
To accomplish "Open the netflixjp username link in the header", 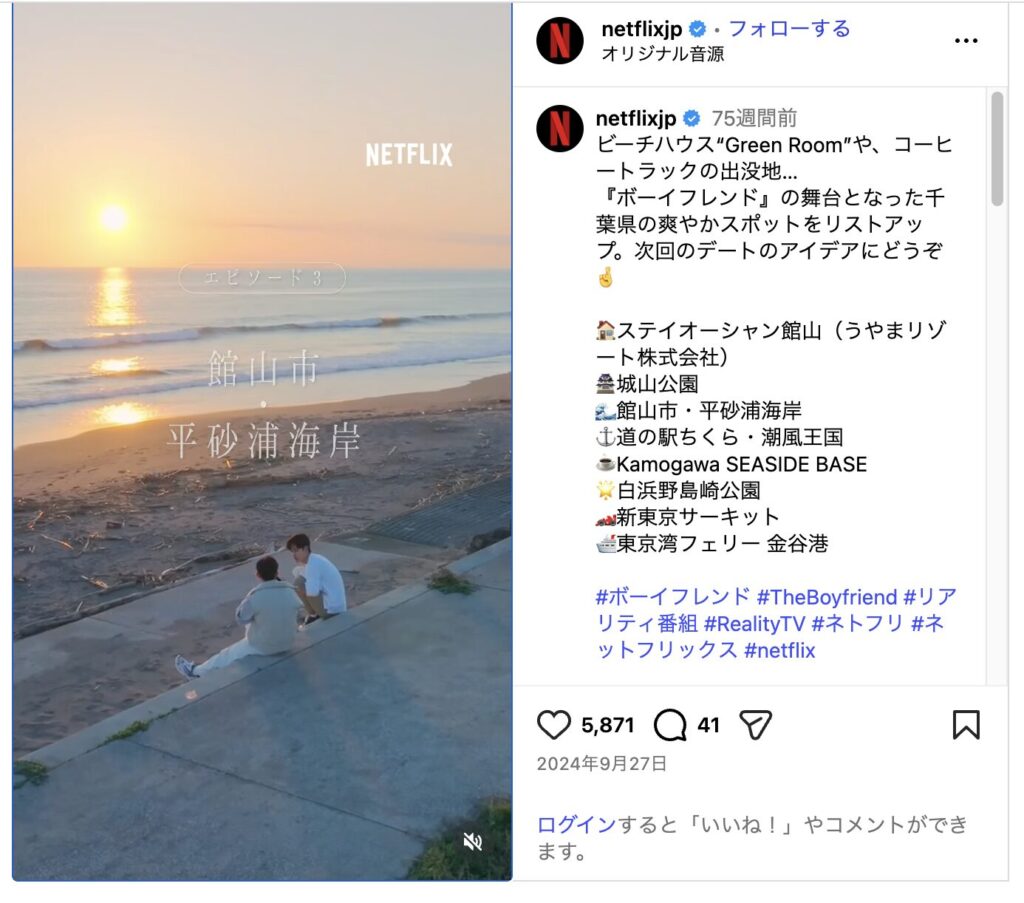I will click(641, 29).
